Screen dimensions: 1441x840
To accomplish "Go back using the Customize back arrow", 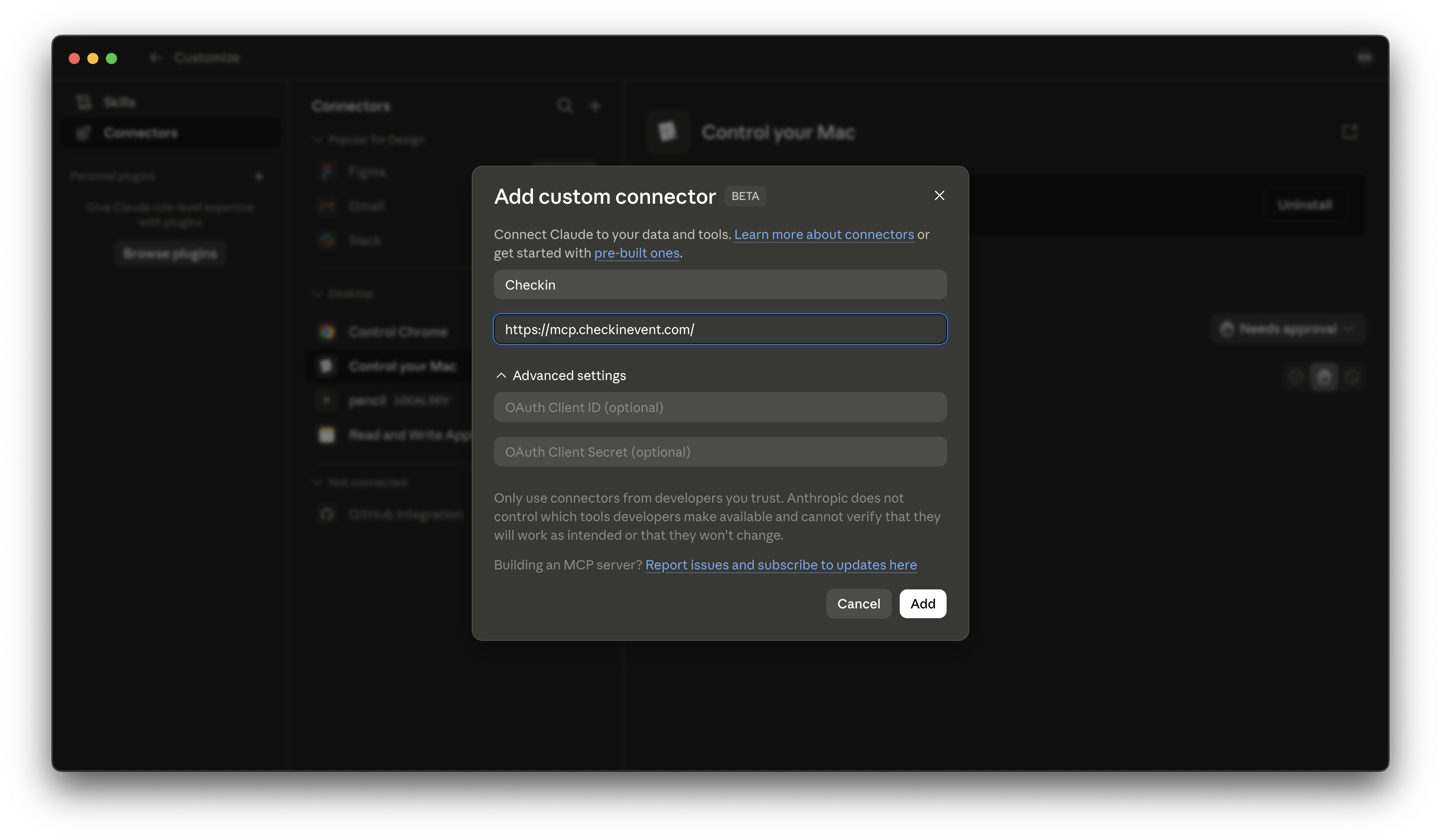I will click(x=155, y=58).
